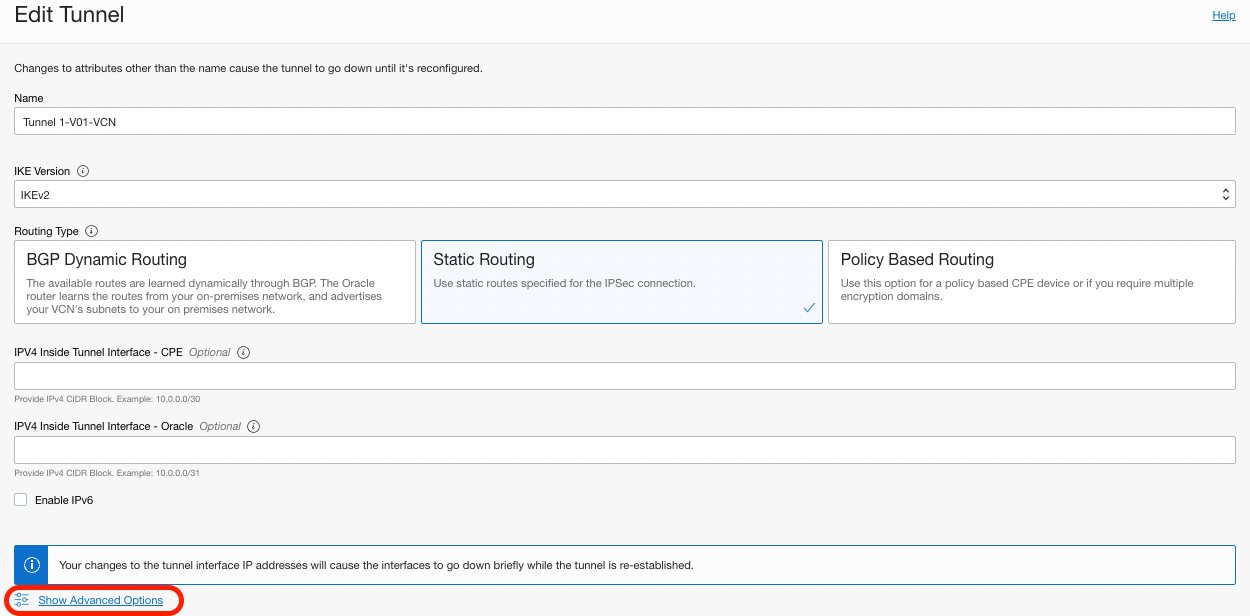
Task: Click Show Advanced Options link
Action: coord(100,600)
